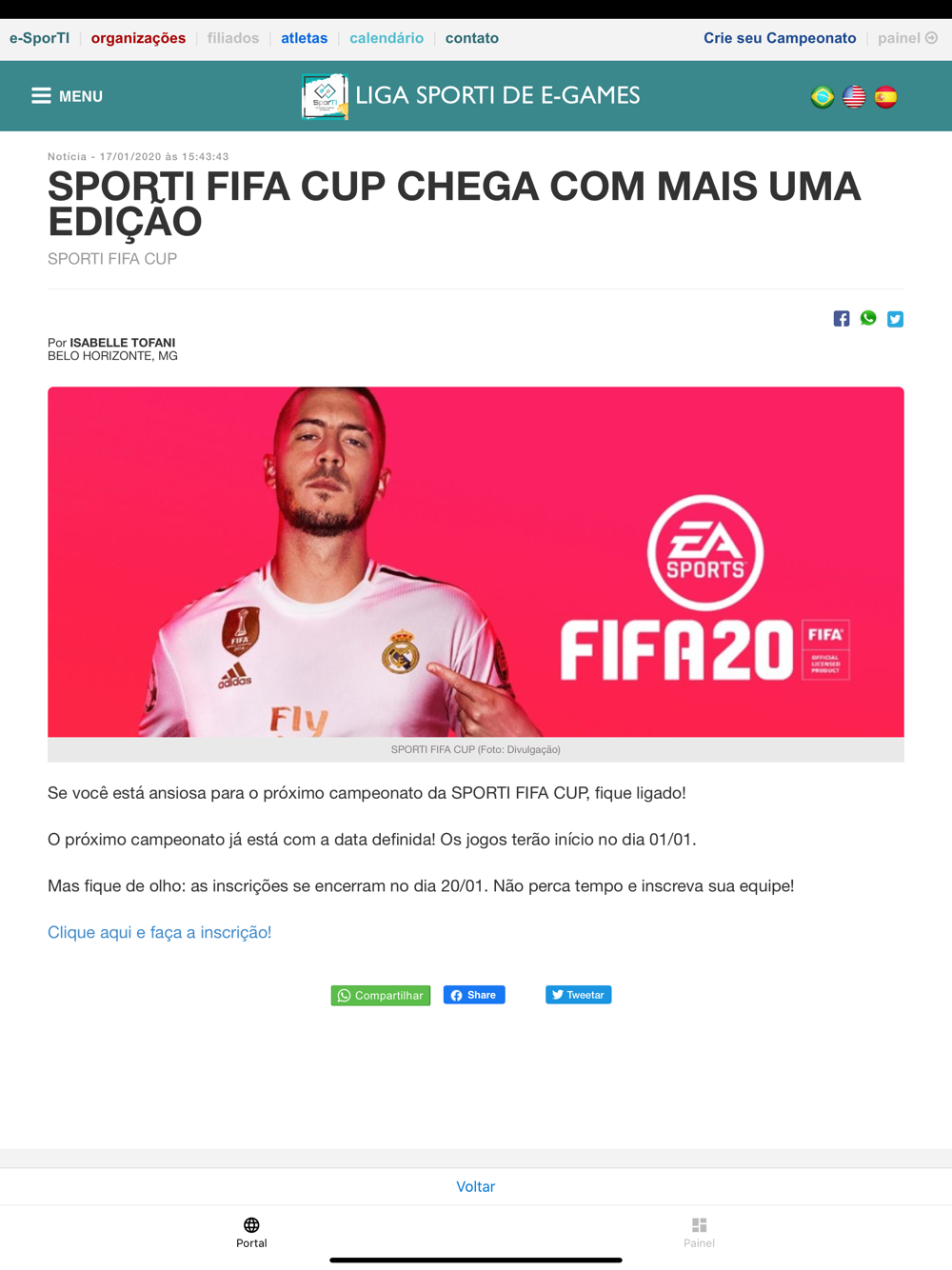Viewport: 952px width, 1270px height.
Task: Share via the Twitter icon near the author
Action: click(x=896, y=319)
